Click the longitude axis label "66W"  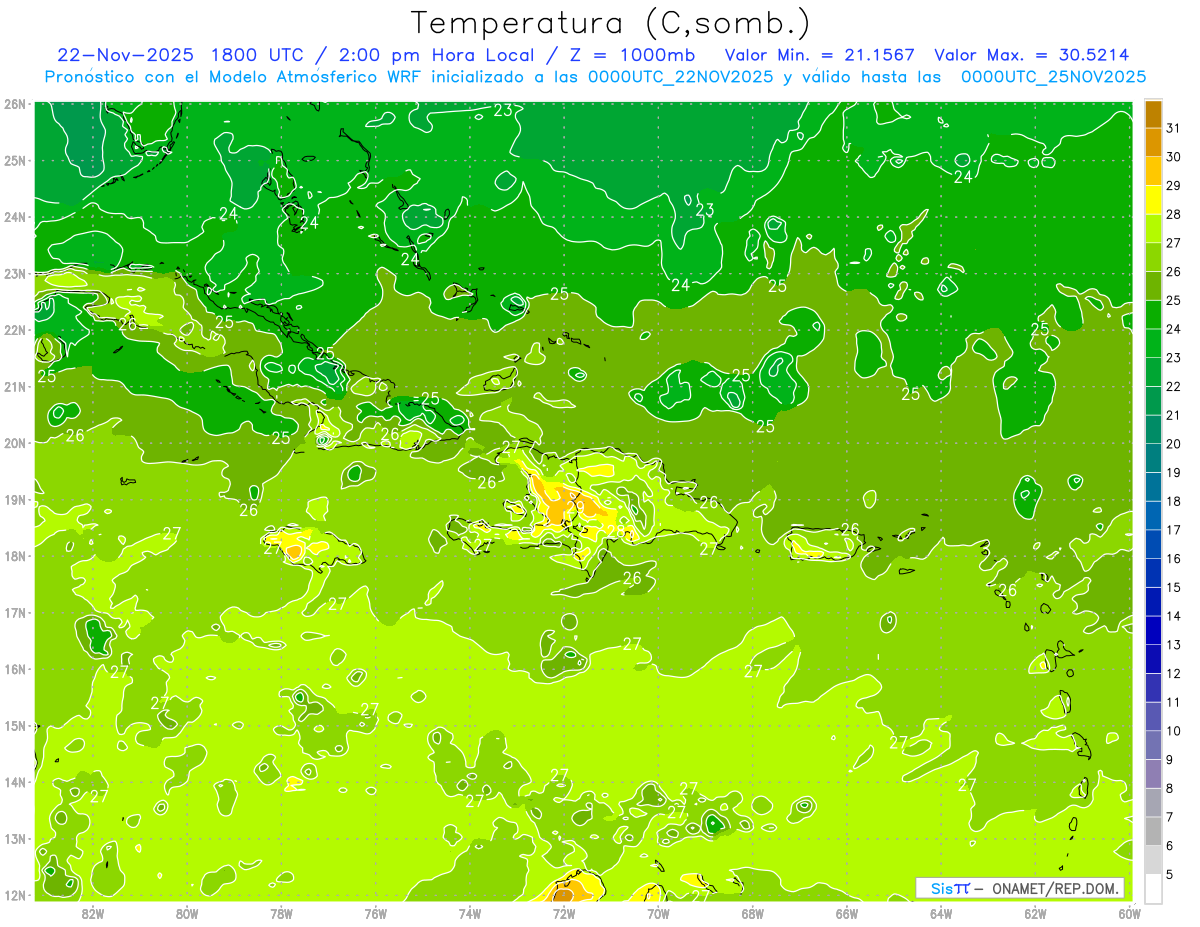click(847, 912)
